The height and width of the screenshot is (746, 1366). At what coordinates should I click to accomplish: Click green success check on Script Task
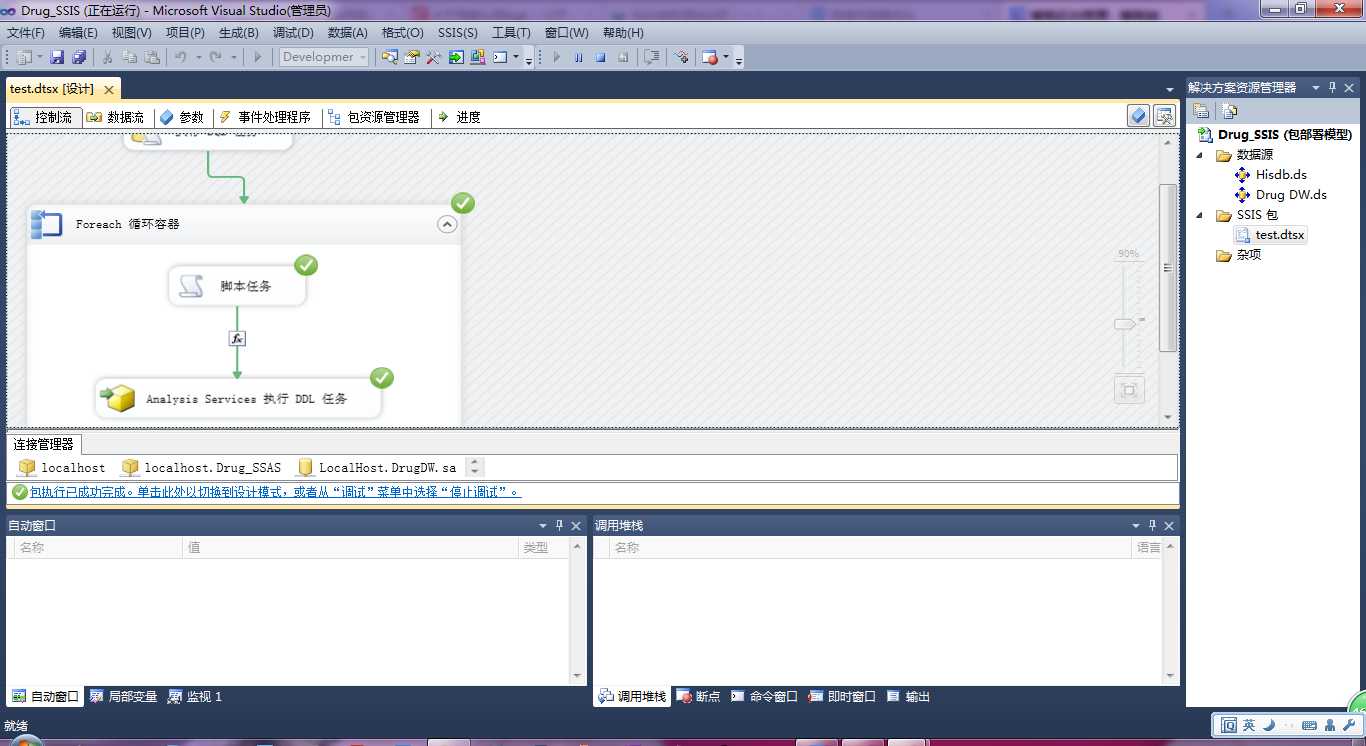coord(306,265)
